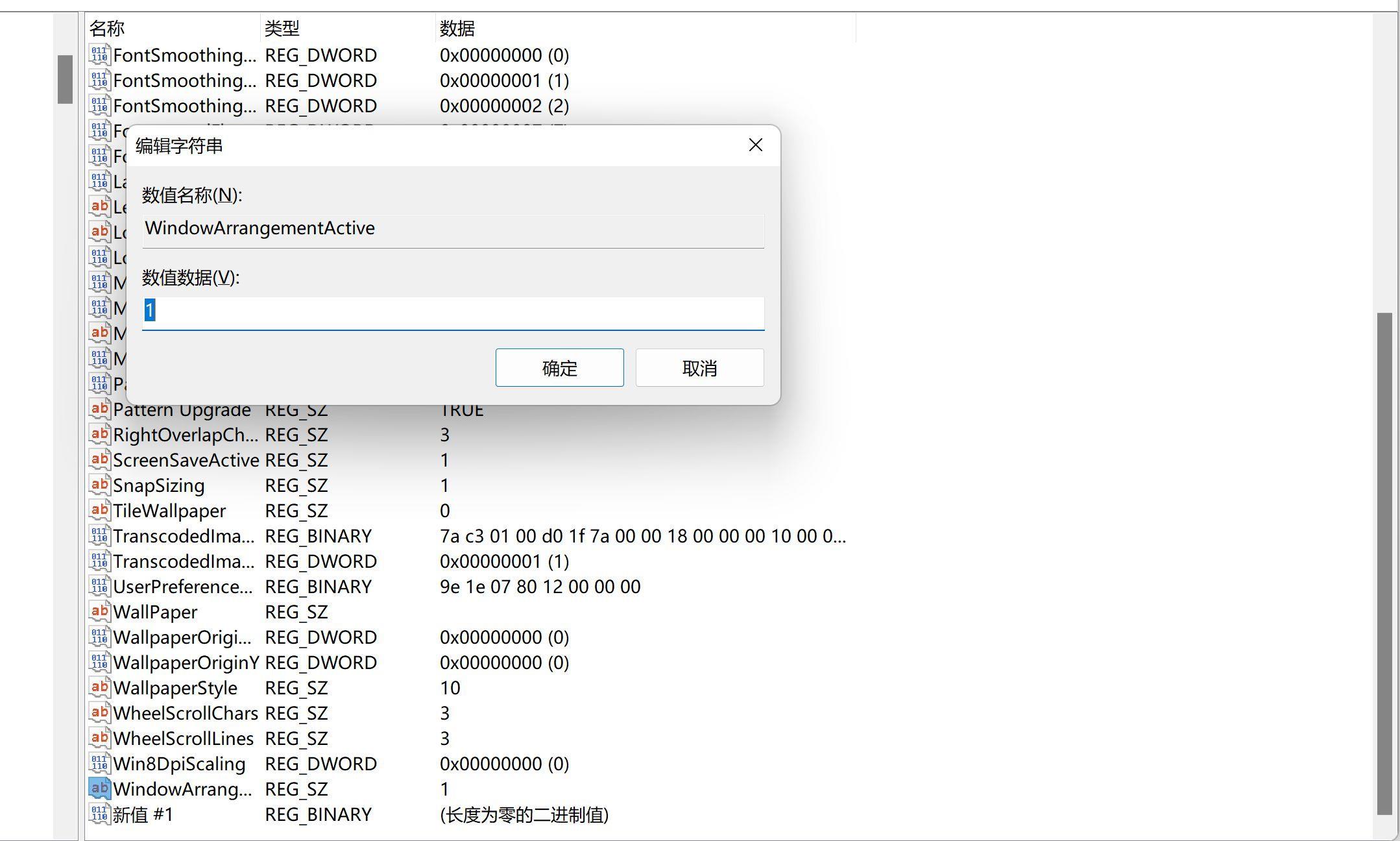This screenshot has height=841, width=1400.
Task: Select the Win8DpiScaling value name
Action: (x=179, y=764)
